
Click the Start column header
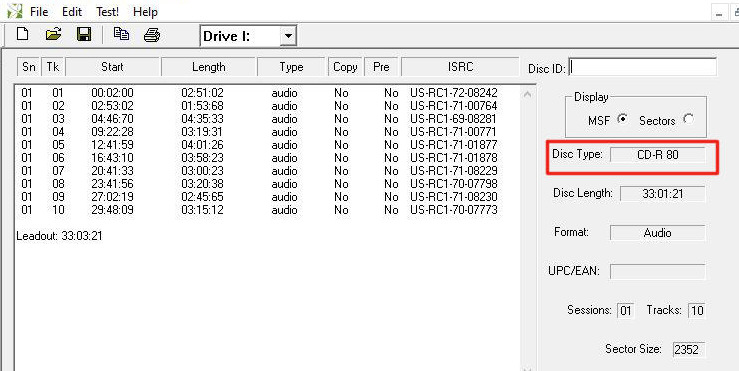click(112, 67)
